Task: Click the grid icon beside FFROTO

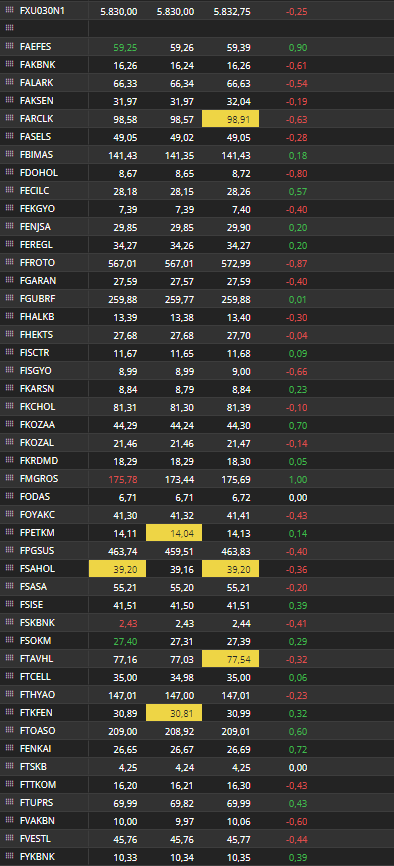Action: tap(9, 263)
